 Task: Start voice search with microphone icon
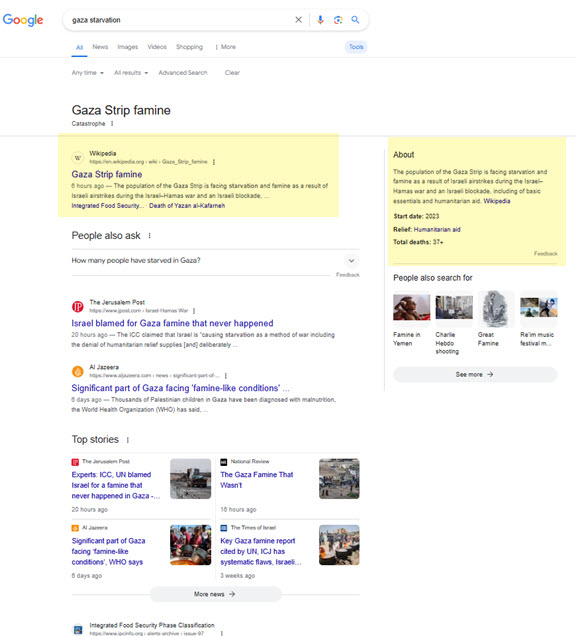point(320,19)
